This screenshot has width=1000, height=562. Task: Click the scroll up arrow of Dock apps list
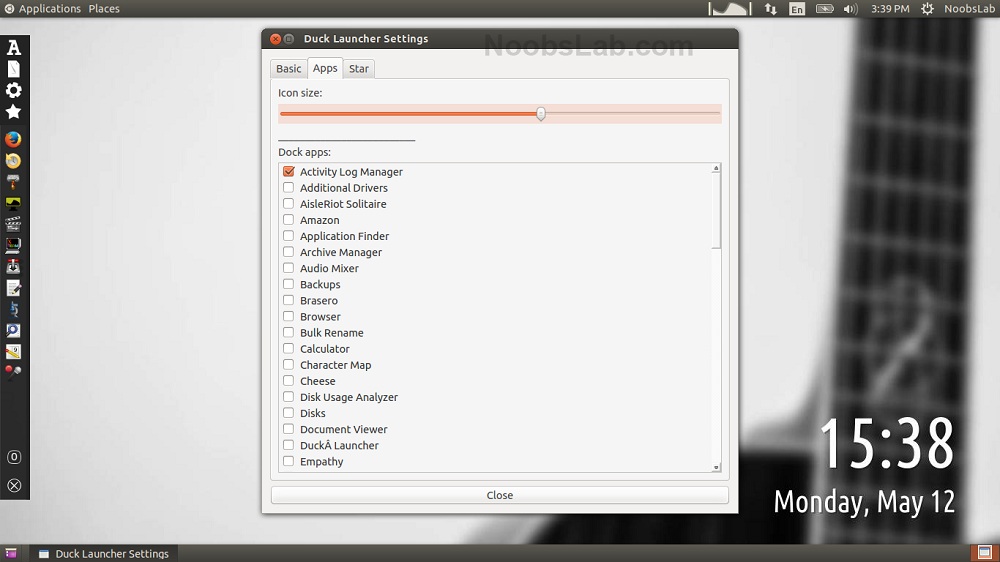[x=716, y=168]
